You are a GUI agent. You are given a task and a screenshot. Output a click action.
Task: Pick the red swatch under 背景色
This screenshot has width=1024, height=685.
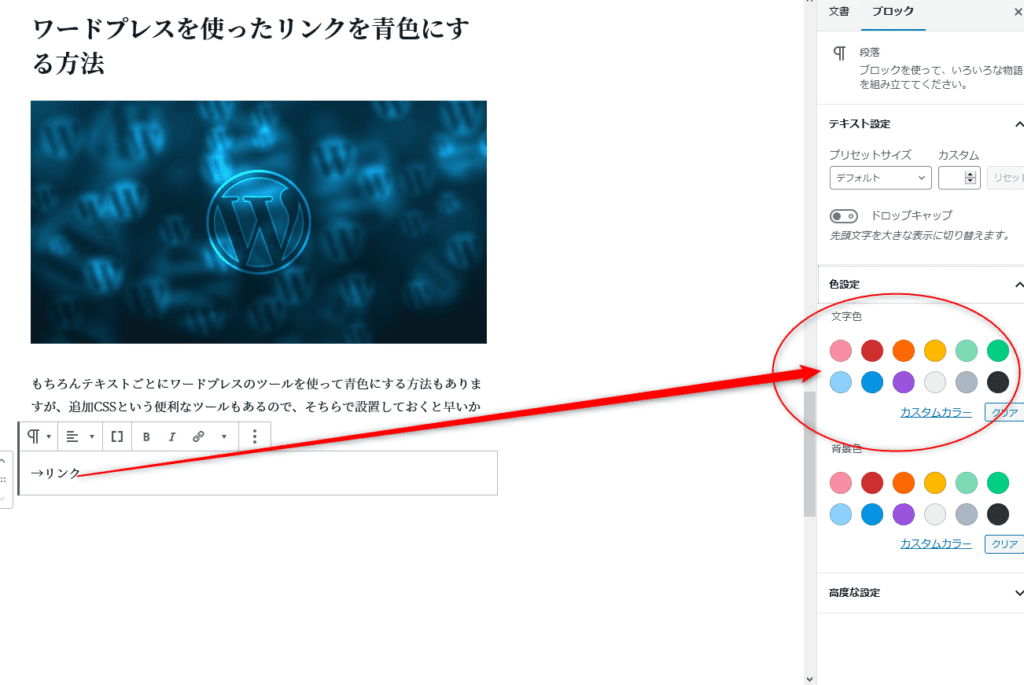click(x=872, y=483)
